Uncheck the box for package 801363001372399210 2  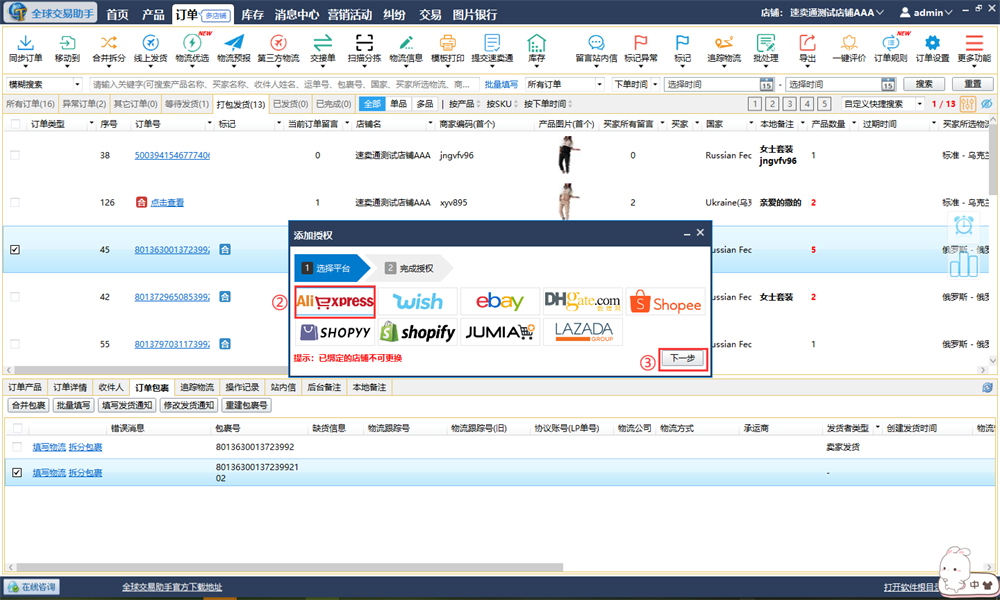click(x=17, y=472)
